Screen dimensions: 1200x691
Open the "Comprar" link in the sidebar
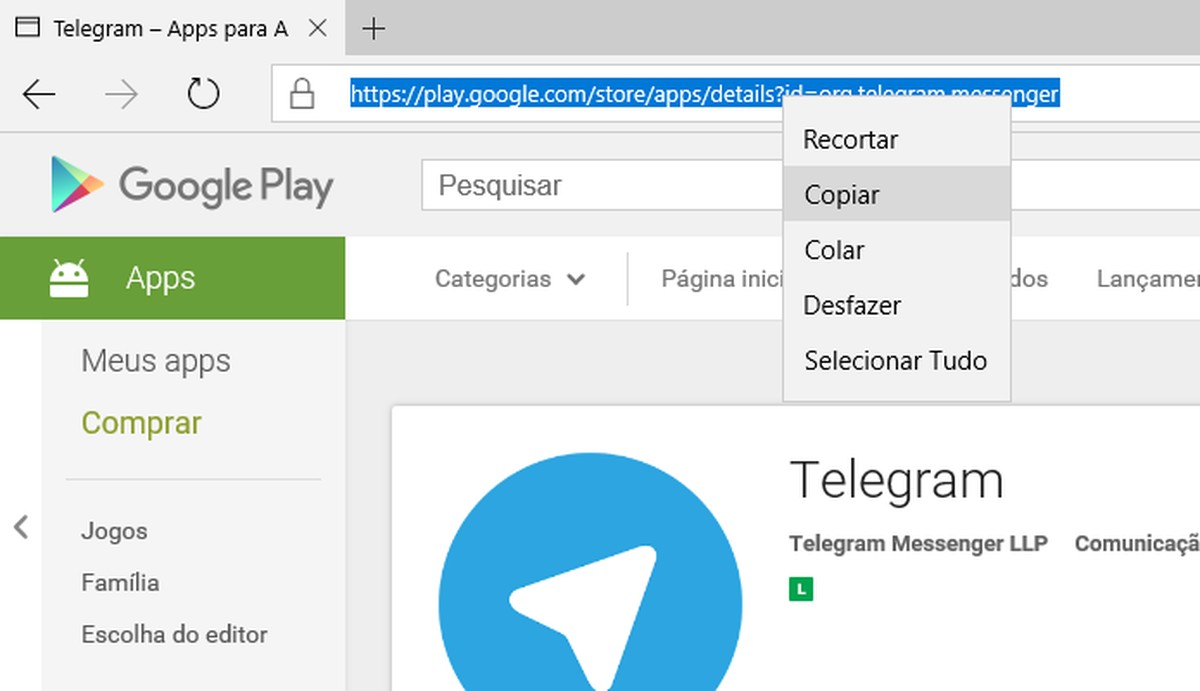[x=141, y=424]
